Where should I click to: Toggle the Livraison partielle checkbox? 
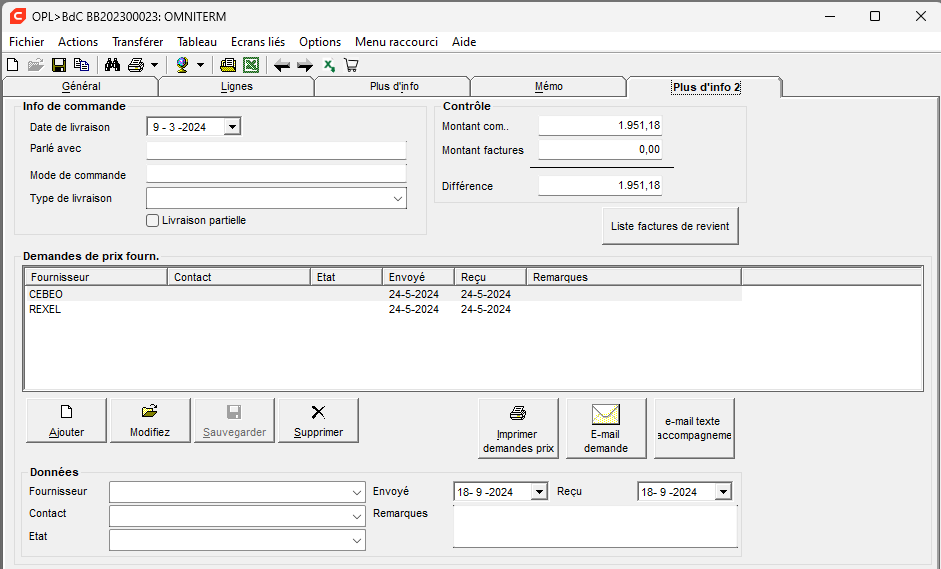pyautogui.click(x=152, y=220)
